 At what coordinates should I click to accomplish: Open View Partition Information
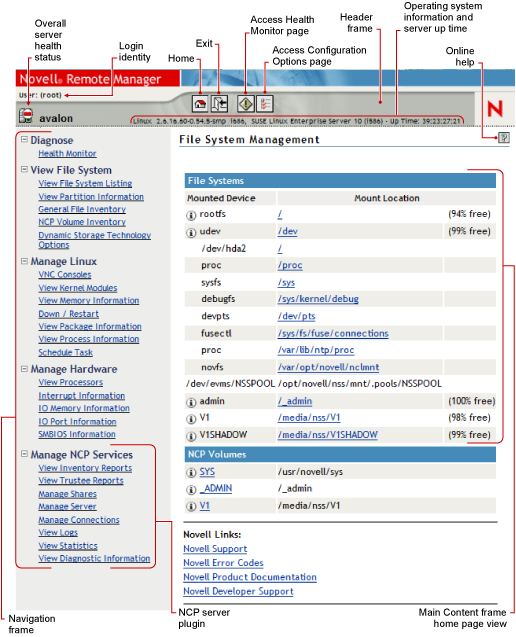pyautogui.click(x=91, y=197)
